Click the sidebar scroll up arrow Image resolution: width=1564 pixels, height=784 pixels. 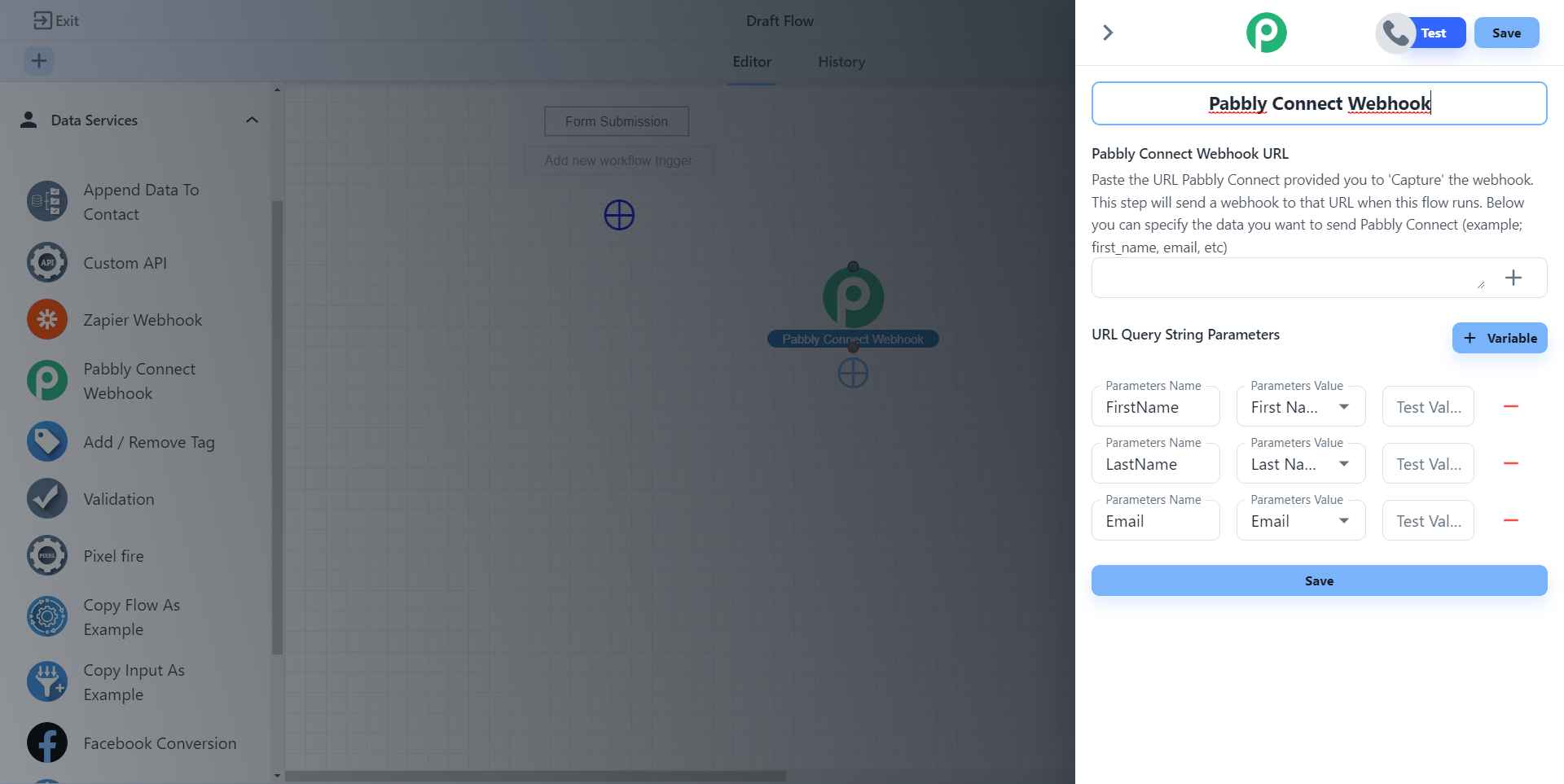click(277, 90)
